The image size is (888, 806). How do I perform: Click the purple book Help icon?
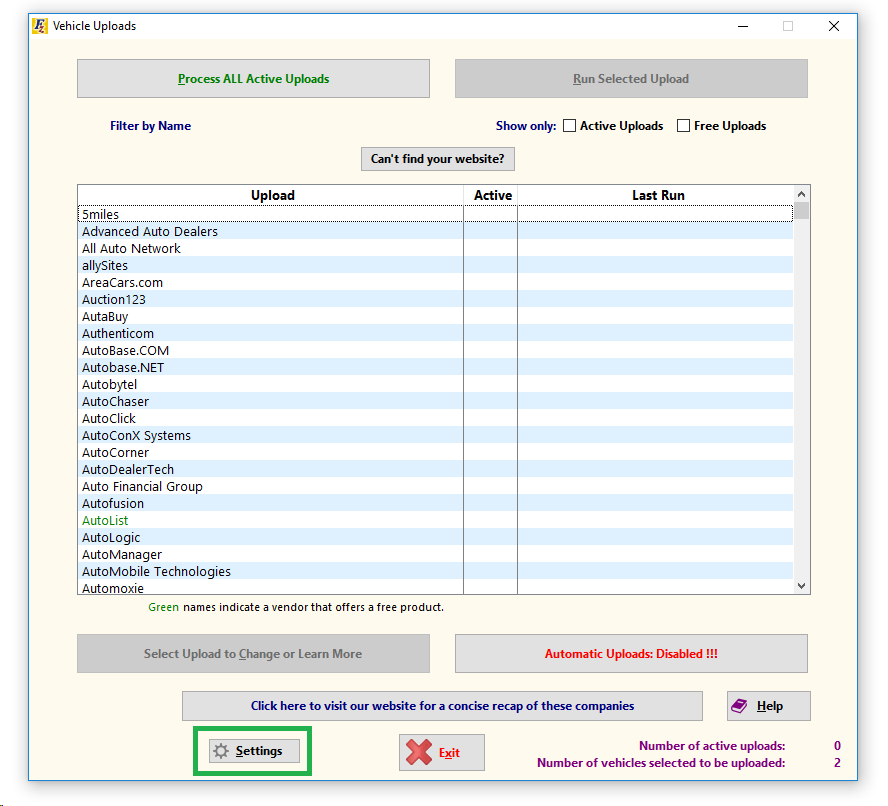coord(739,706)
